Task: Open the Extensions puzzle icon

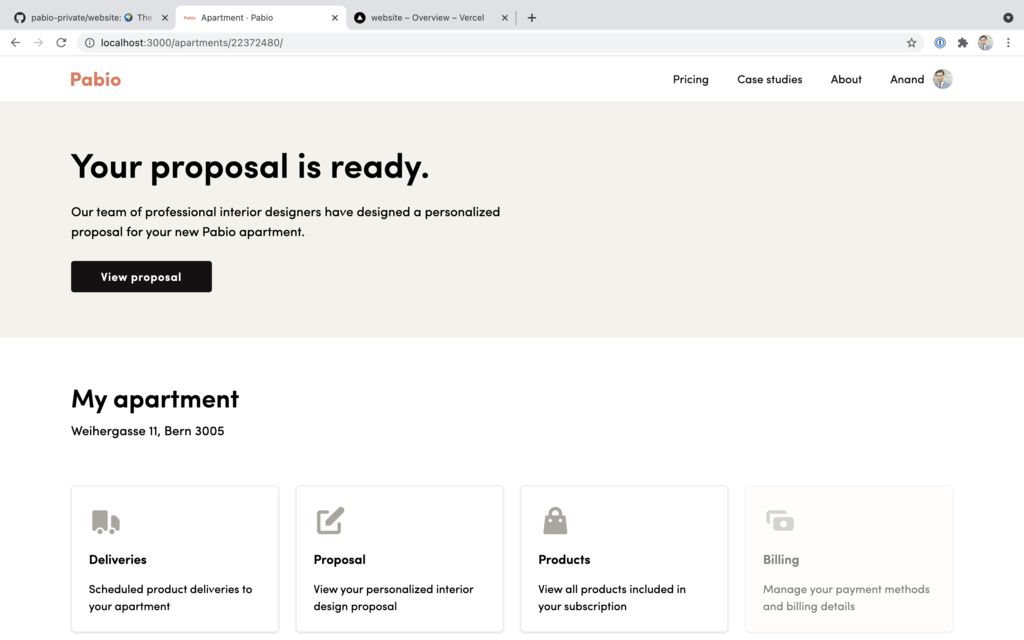Action: pyautogui.click(x=963, y=42)
